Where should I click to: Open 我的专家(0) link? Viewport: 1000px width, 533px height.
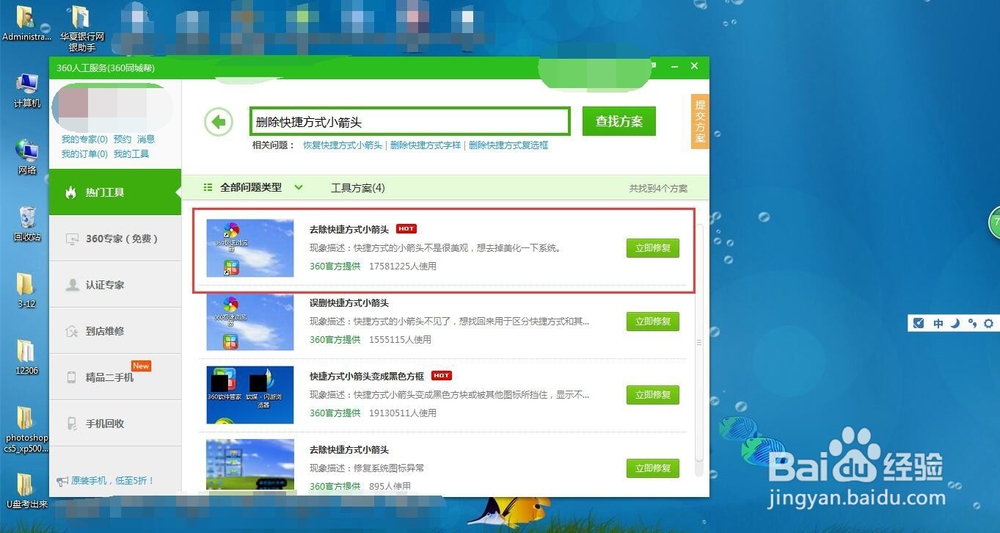pyautogui.click(x=84, y=139)
